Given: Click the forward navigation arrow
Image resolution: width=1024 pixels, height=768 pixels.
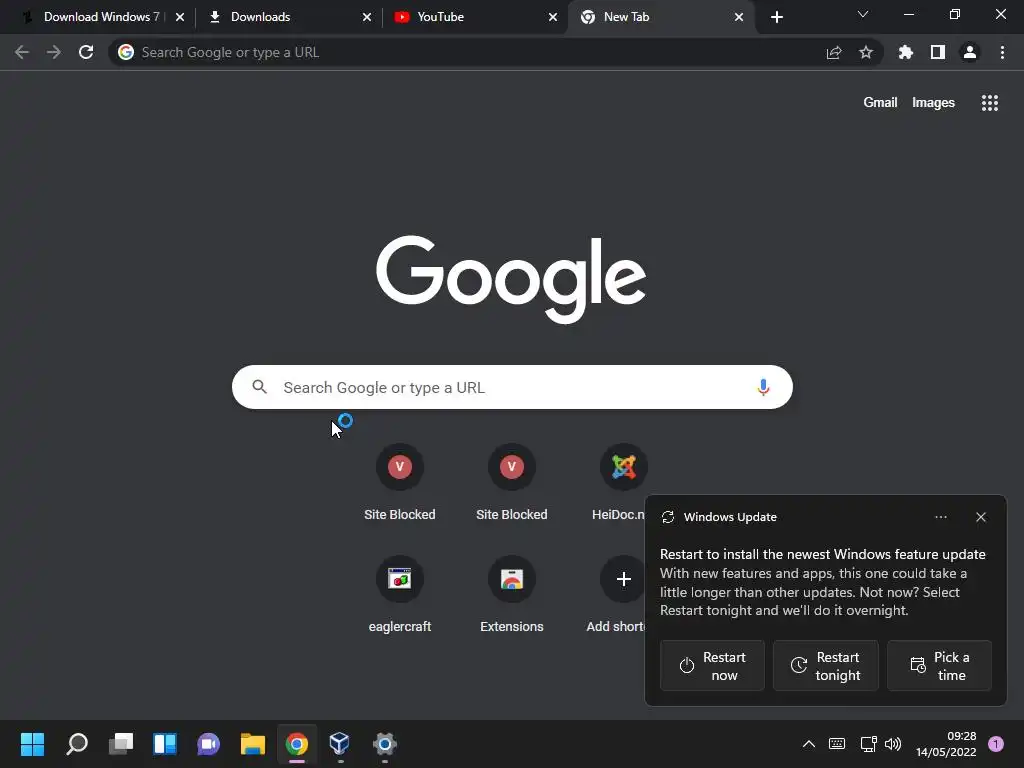Looking at the screenshot, I should click(x=54, y=52).
